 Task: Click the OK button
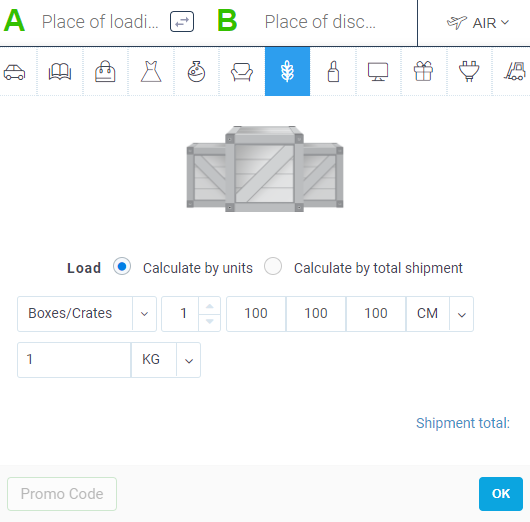(501, 494)
